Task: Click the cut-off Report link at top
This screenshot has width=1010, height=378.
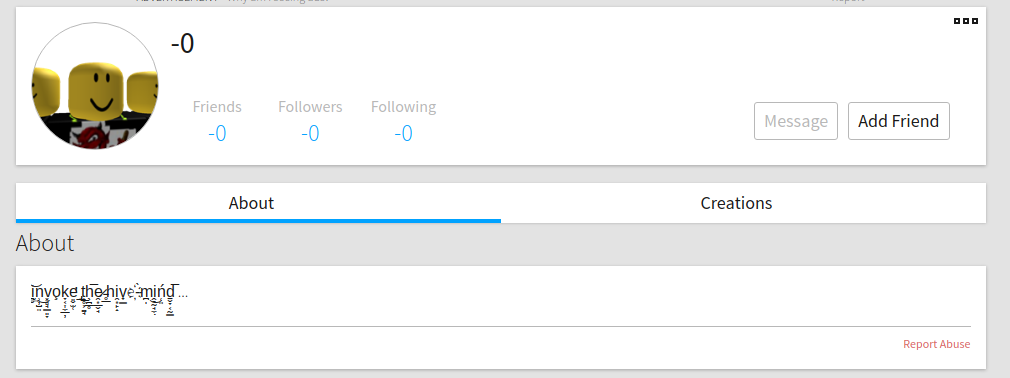Action: point(848,1)
